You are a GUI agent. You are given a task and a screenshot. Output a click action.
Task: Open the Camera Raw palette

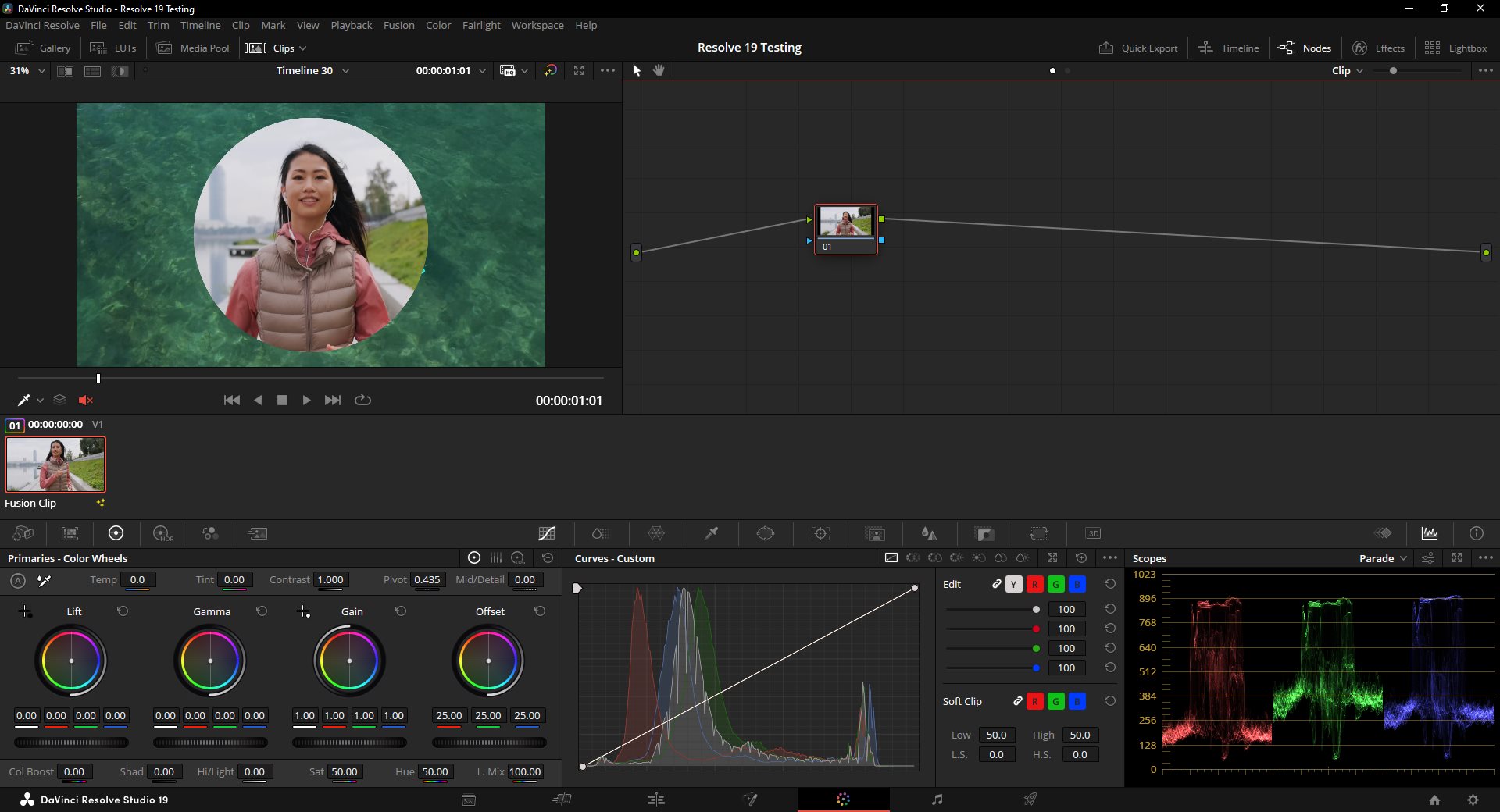coord(23,533)
